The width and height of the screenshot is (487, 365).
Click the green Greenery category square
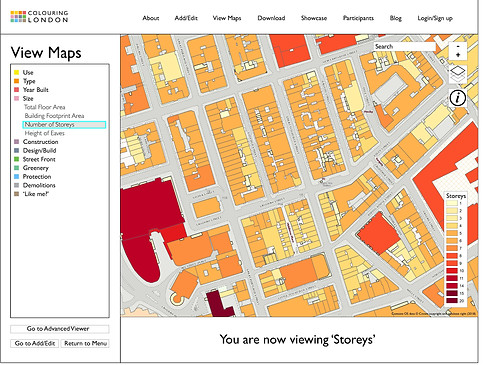coord(16,168)
